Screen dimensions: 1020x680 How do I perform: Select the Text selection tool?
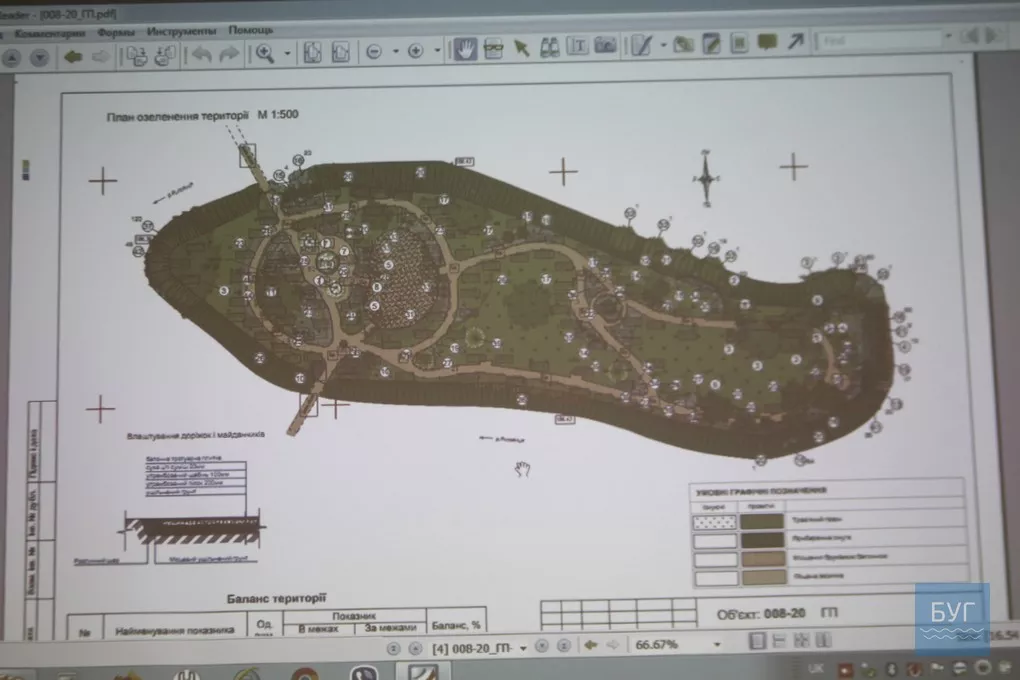coord(577,47)
